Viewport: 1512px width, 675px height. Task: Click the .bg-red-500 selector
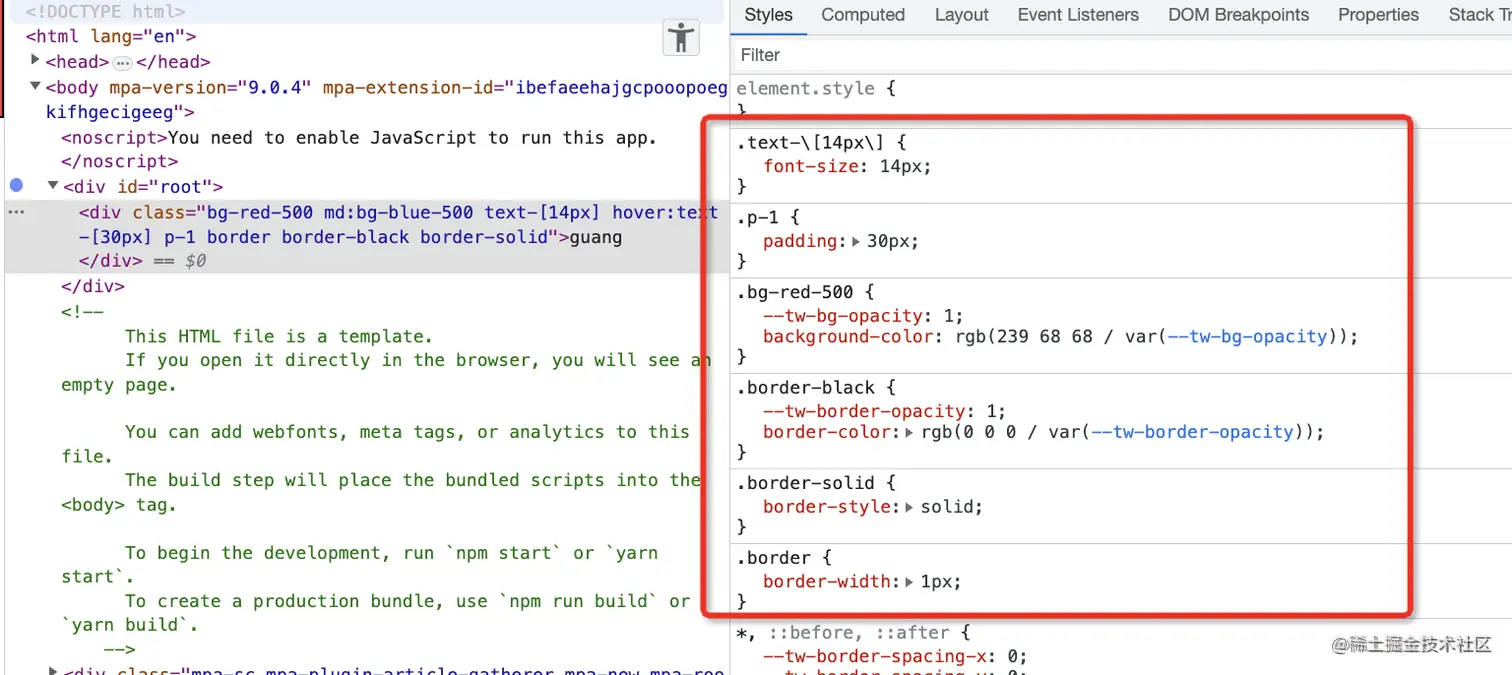click(x=795, y=292)
